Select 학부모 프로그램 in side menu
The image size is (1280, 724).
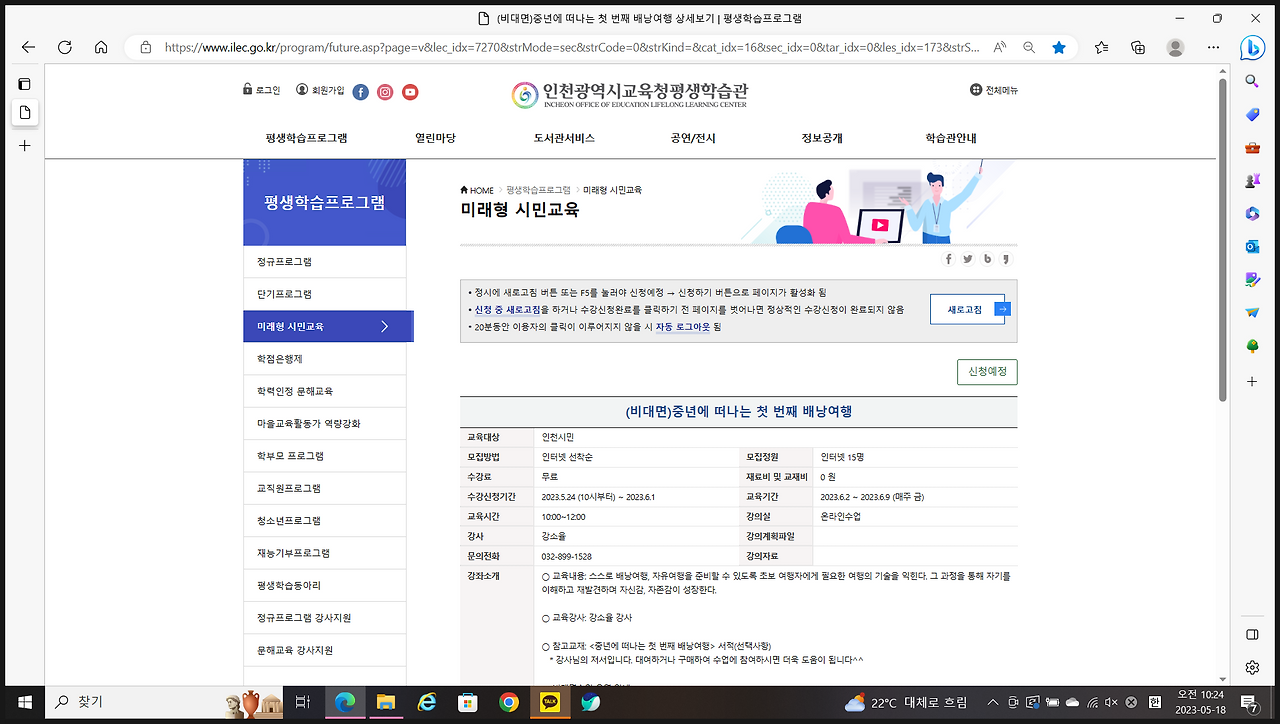324,456
